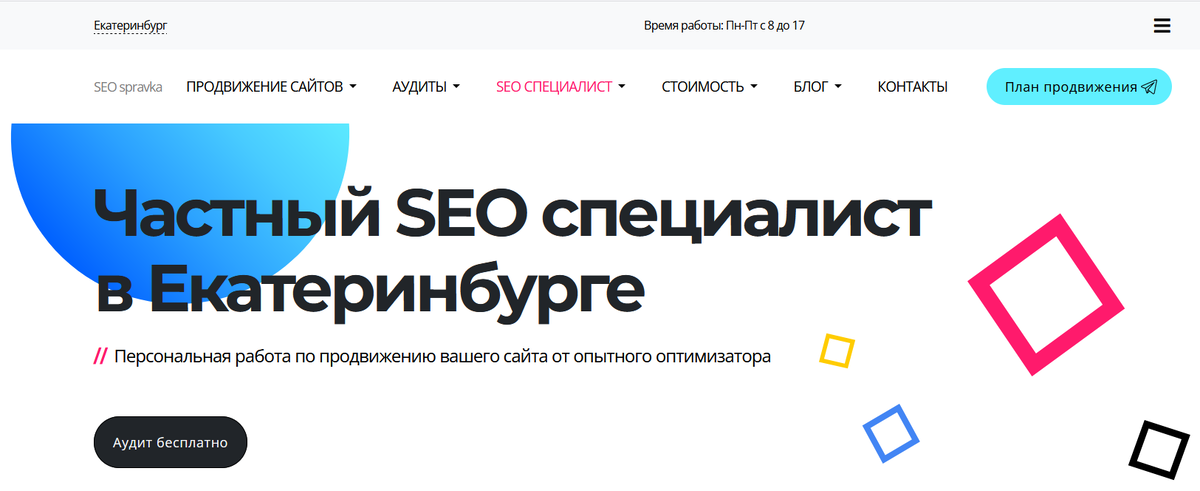Click the paper plane icon in plan button
The height and width of the screenshot is (491, 1200).
[x=1149, y=87]
